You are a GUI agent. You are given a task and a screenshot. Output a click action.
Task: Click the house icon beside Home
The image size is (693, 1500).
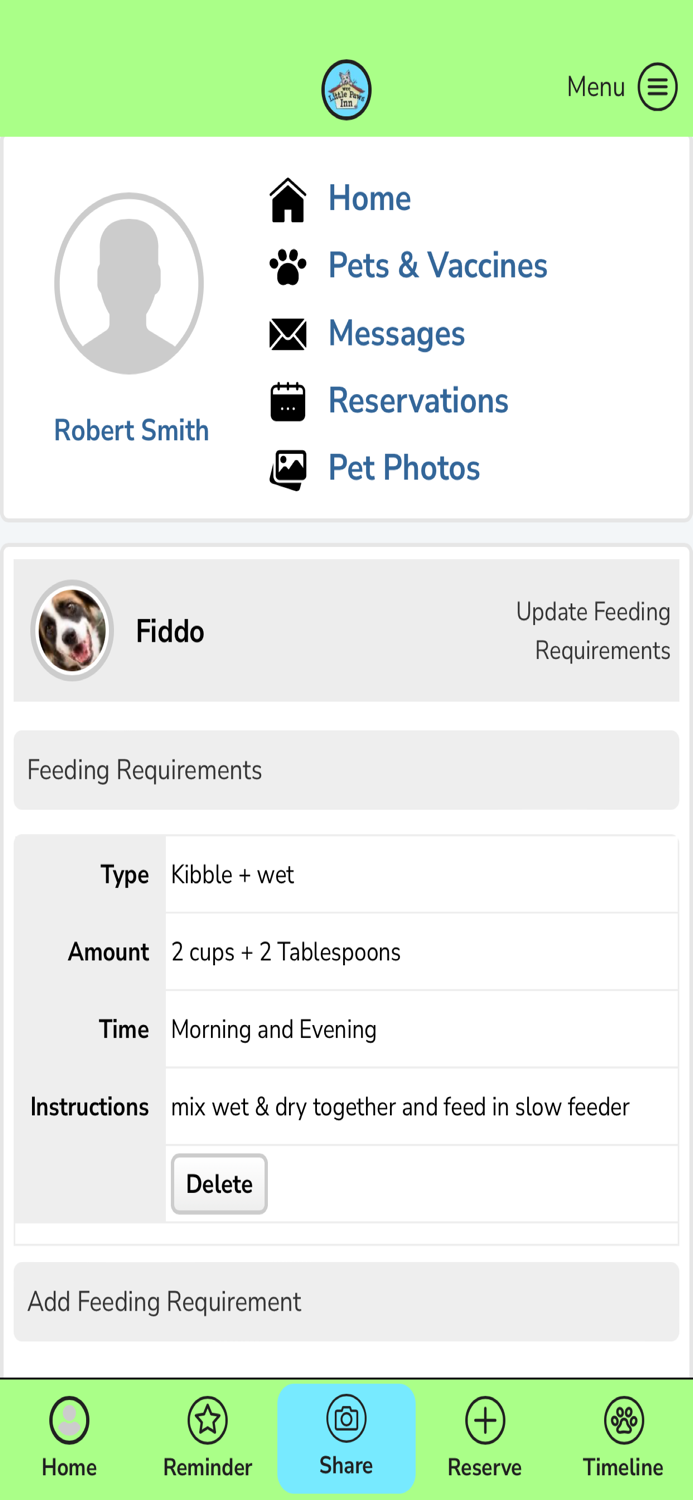288,199
